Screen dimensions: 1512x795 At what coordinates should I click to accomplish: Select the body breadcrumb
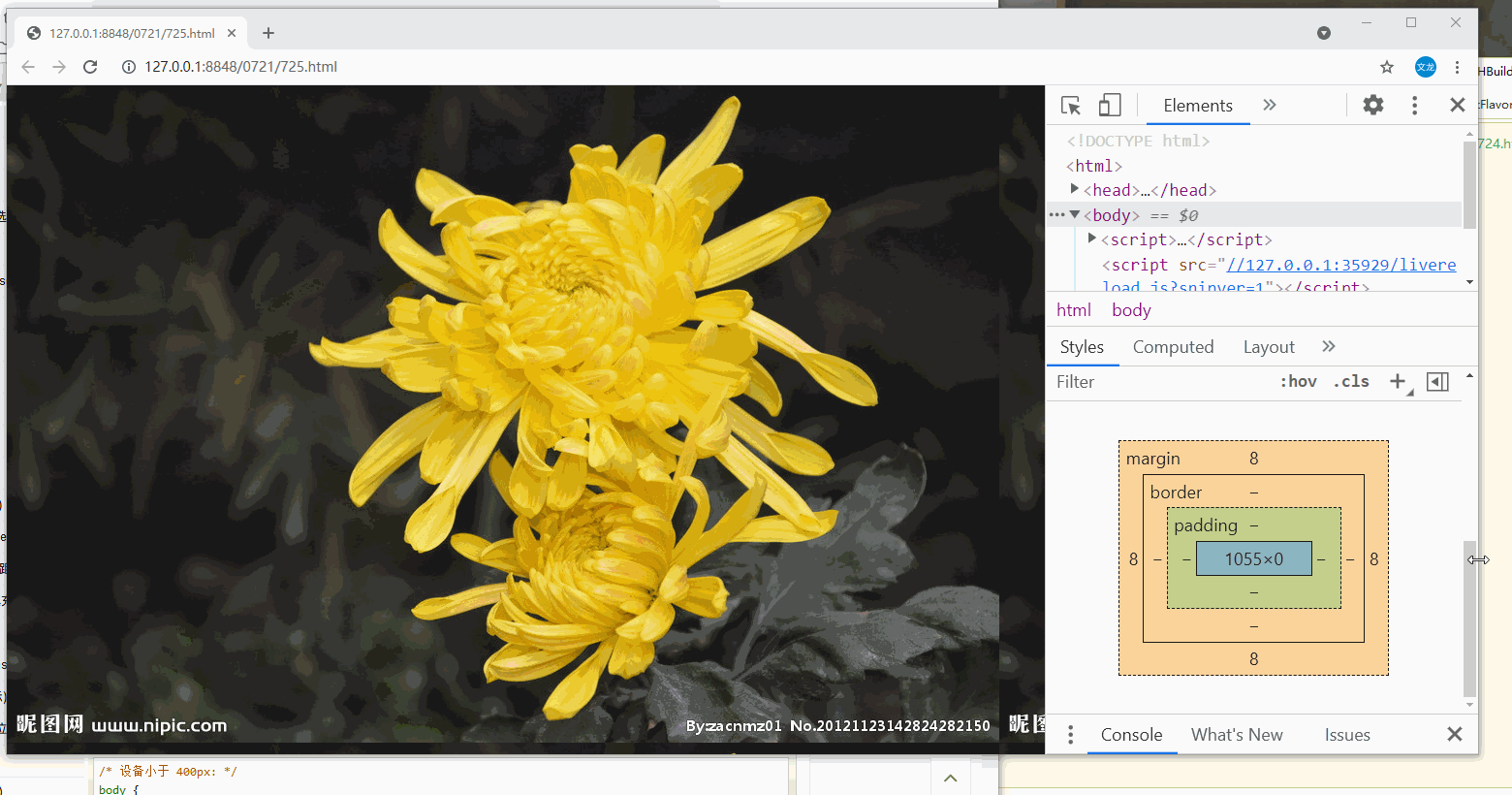tap(1131, 310)
